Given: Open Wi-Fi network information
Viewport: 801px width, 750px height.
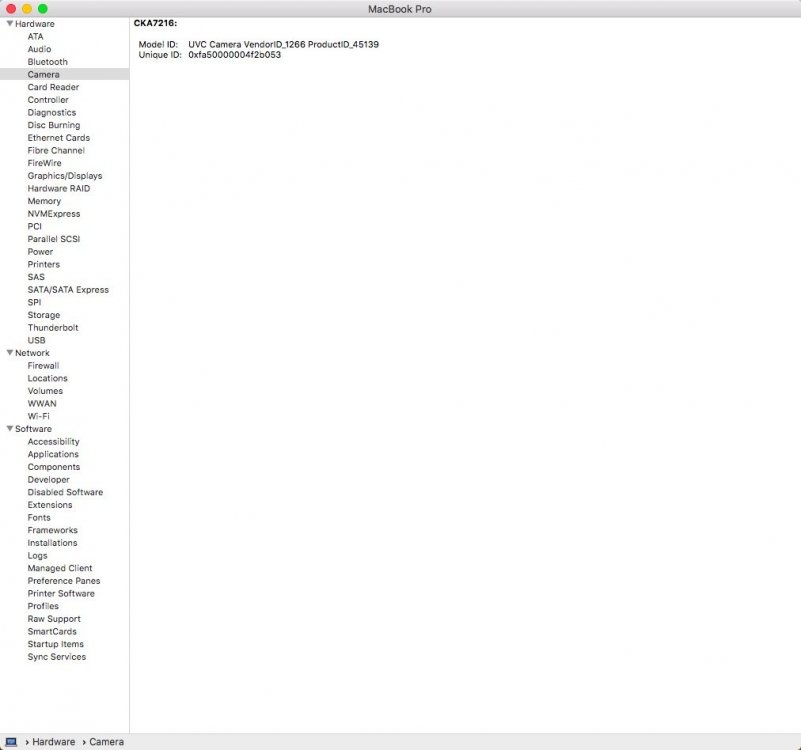Looking at the screenshot, I should click(x=38, y=416).
